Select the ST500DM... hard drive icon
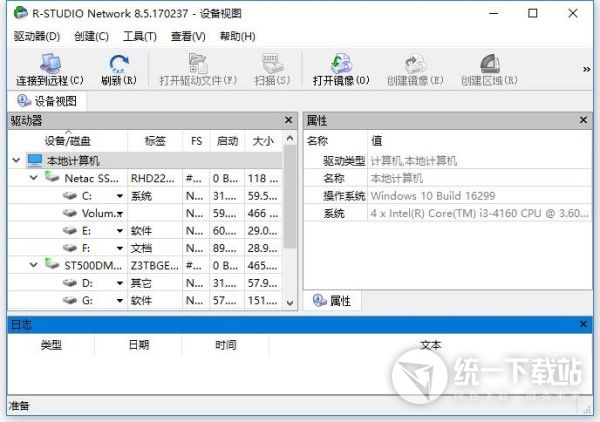 point(52,264)
